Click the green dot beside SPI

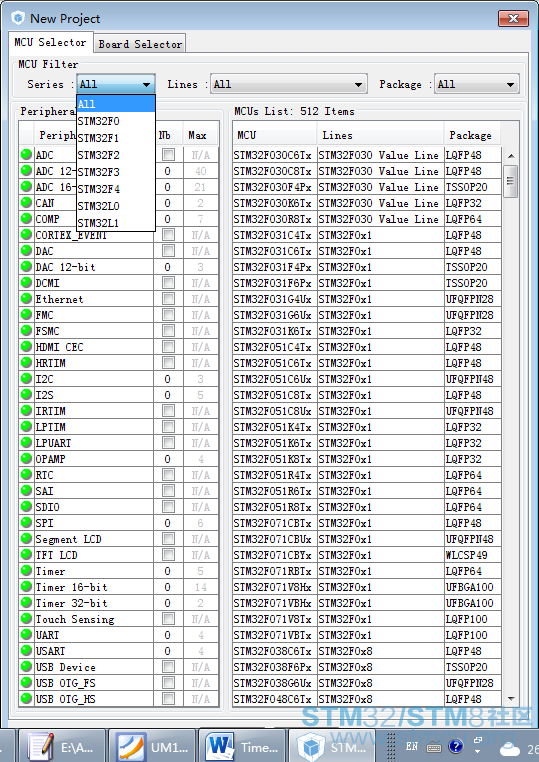(26, 523)
